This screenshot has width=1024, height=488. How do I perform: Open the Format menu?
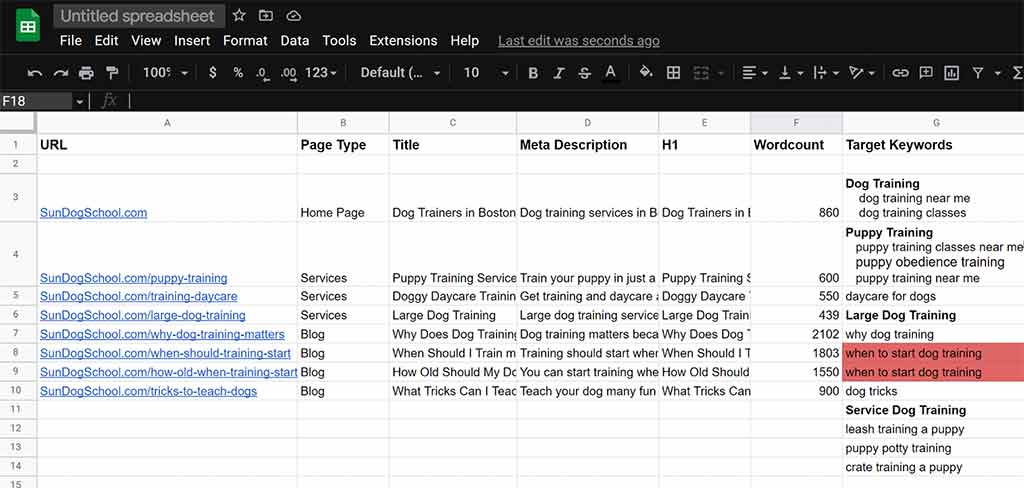pos(245,41)
